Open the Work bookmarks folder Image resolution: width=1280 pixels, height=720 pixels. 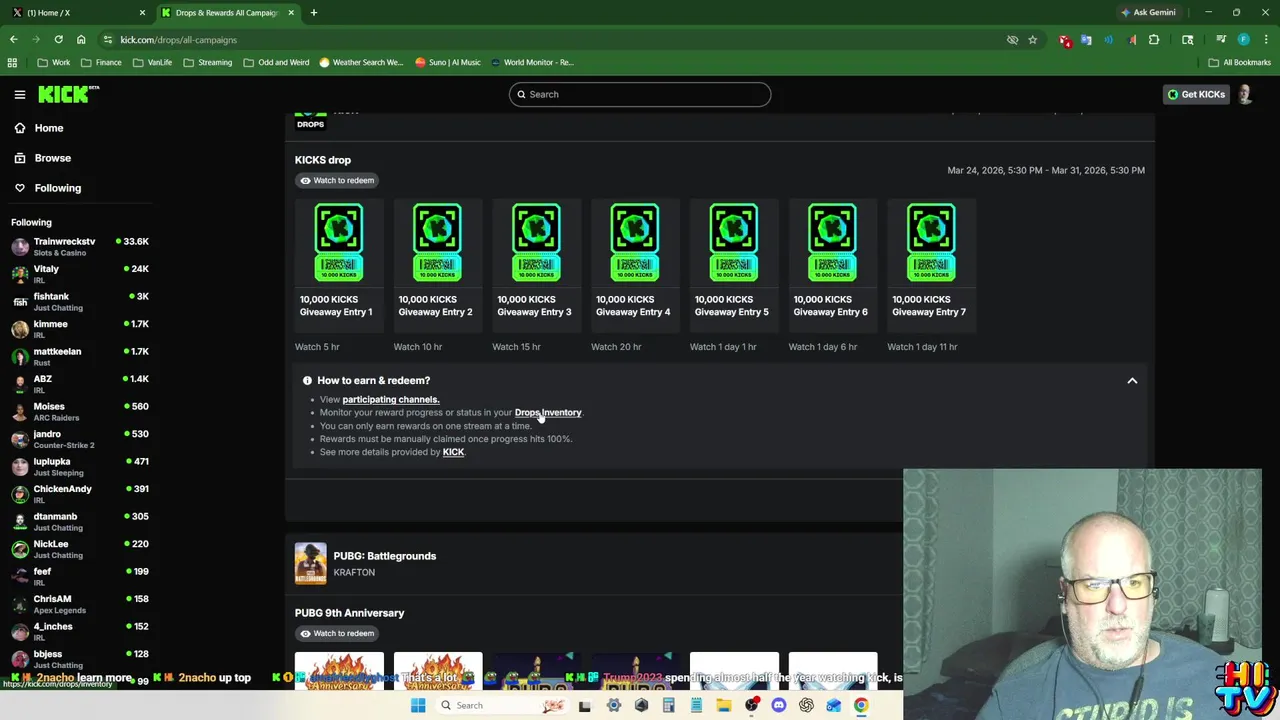pos(54,62)
